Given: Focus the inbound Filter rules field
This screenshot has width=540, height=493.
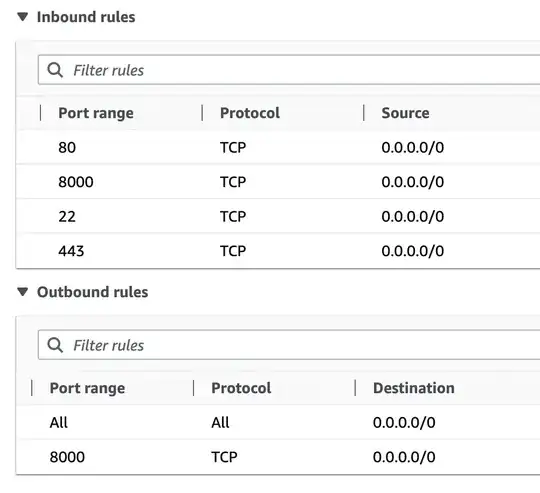Looking at the screenshot, I should pos(289,70).
